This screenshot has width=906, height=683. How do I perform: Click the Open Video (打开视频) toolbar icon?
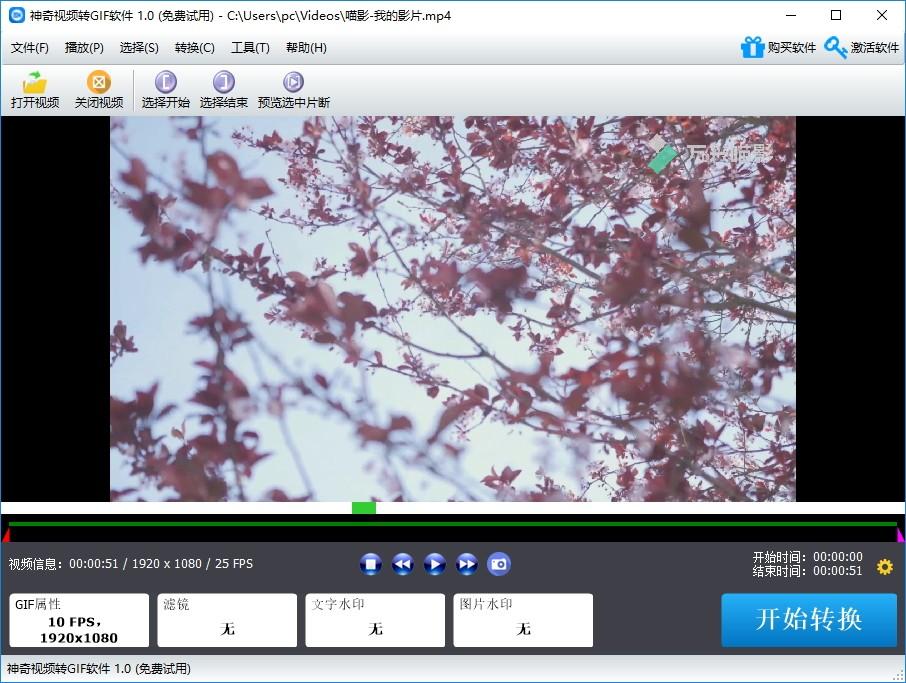[35, 83]
